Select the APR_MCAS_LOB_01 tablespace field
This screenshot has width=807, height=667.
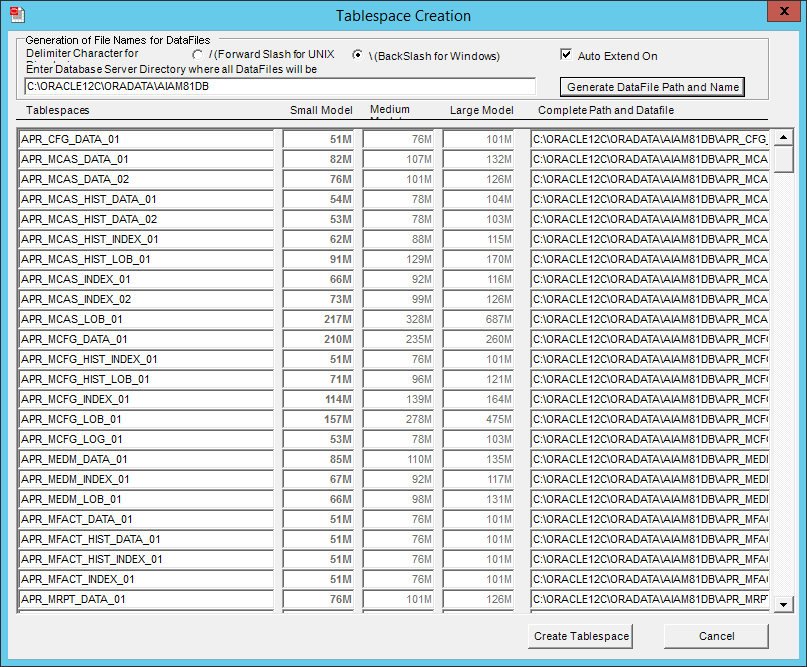coord(146,320)
